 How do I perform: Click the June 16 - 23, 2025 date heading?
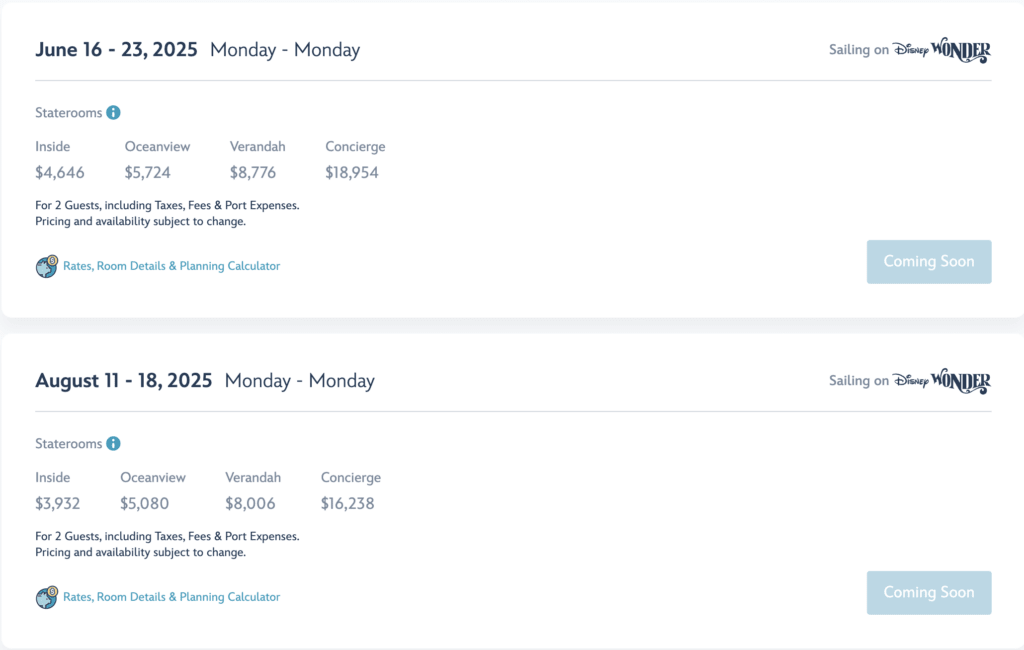(117, 50)
